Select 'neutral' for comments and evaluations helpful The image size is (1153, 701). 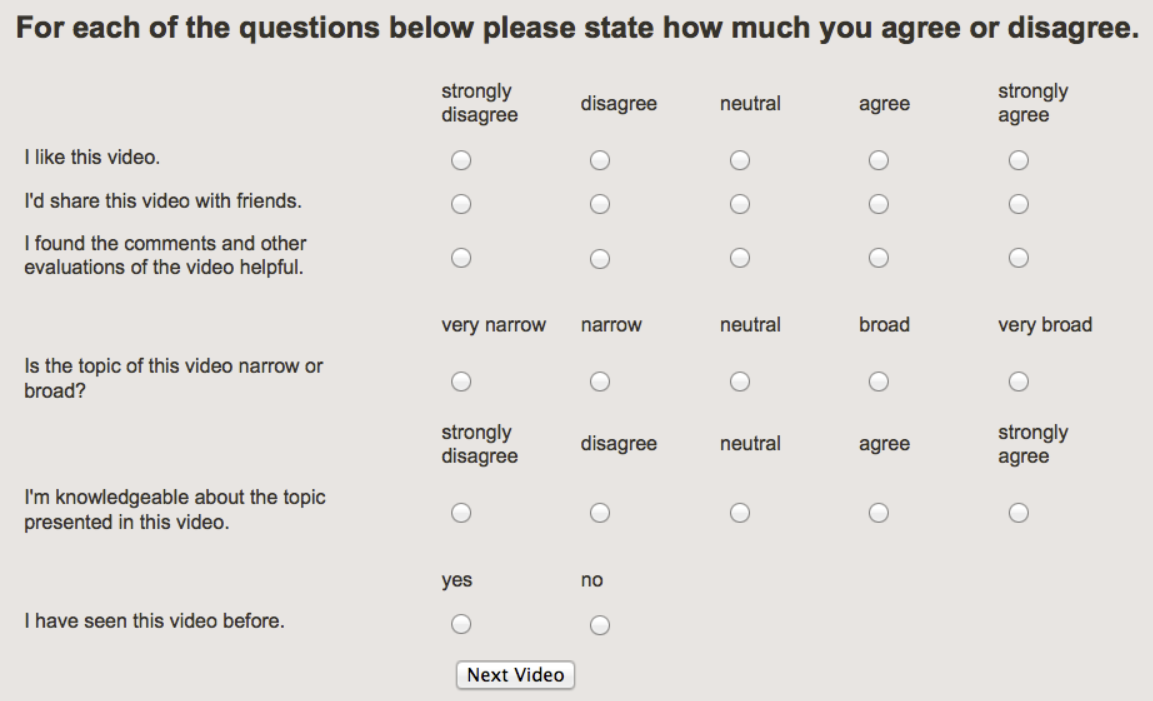(x=740, y=258)
